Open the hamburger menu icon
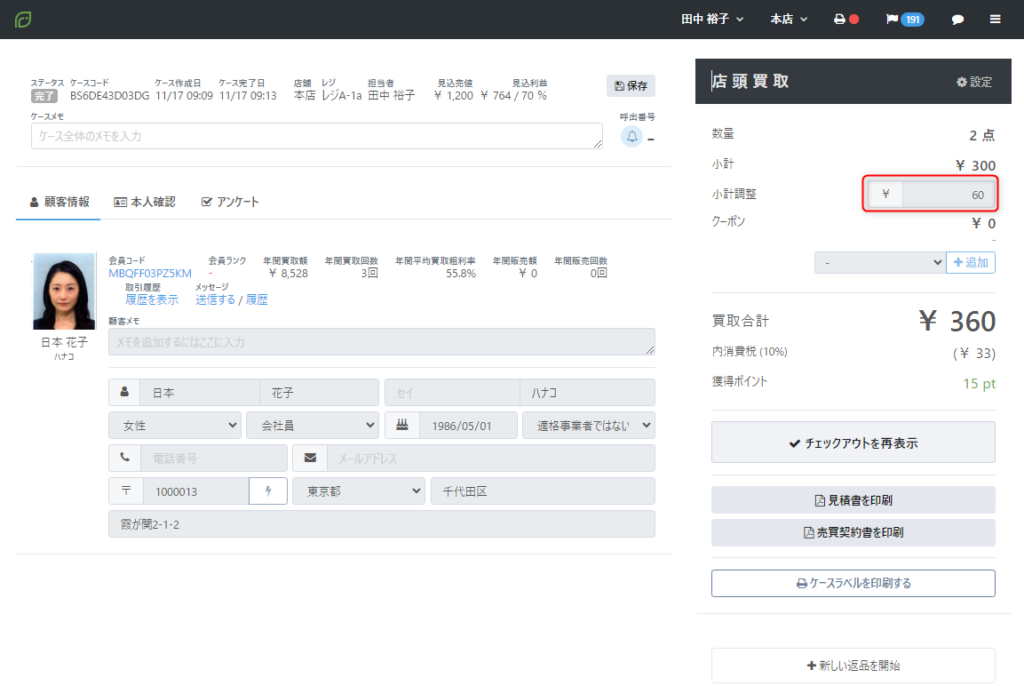 [995, 20]
